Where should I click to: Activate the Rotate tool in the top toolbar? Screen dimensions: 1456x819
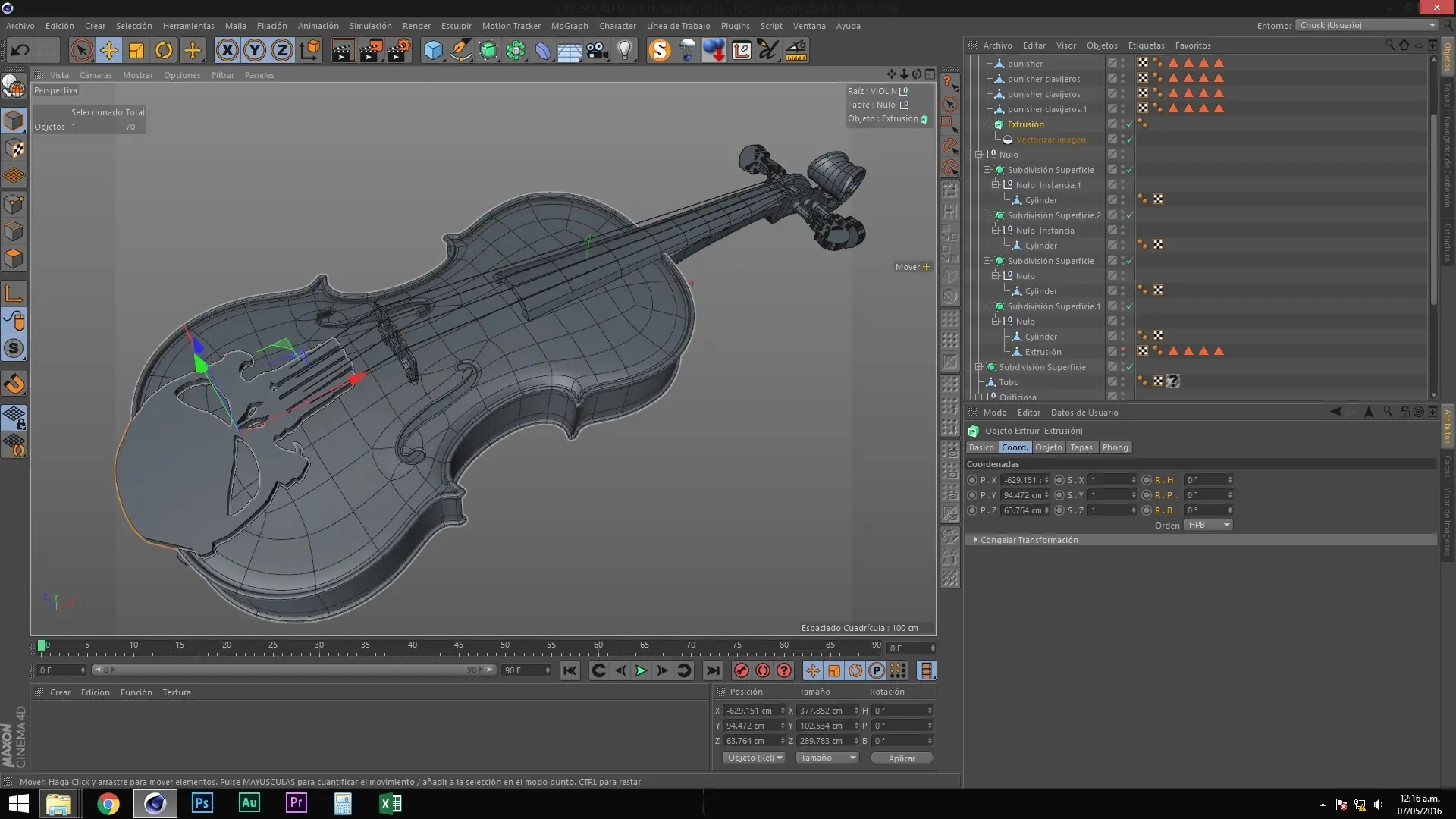(164, 51)
